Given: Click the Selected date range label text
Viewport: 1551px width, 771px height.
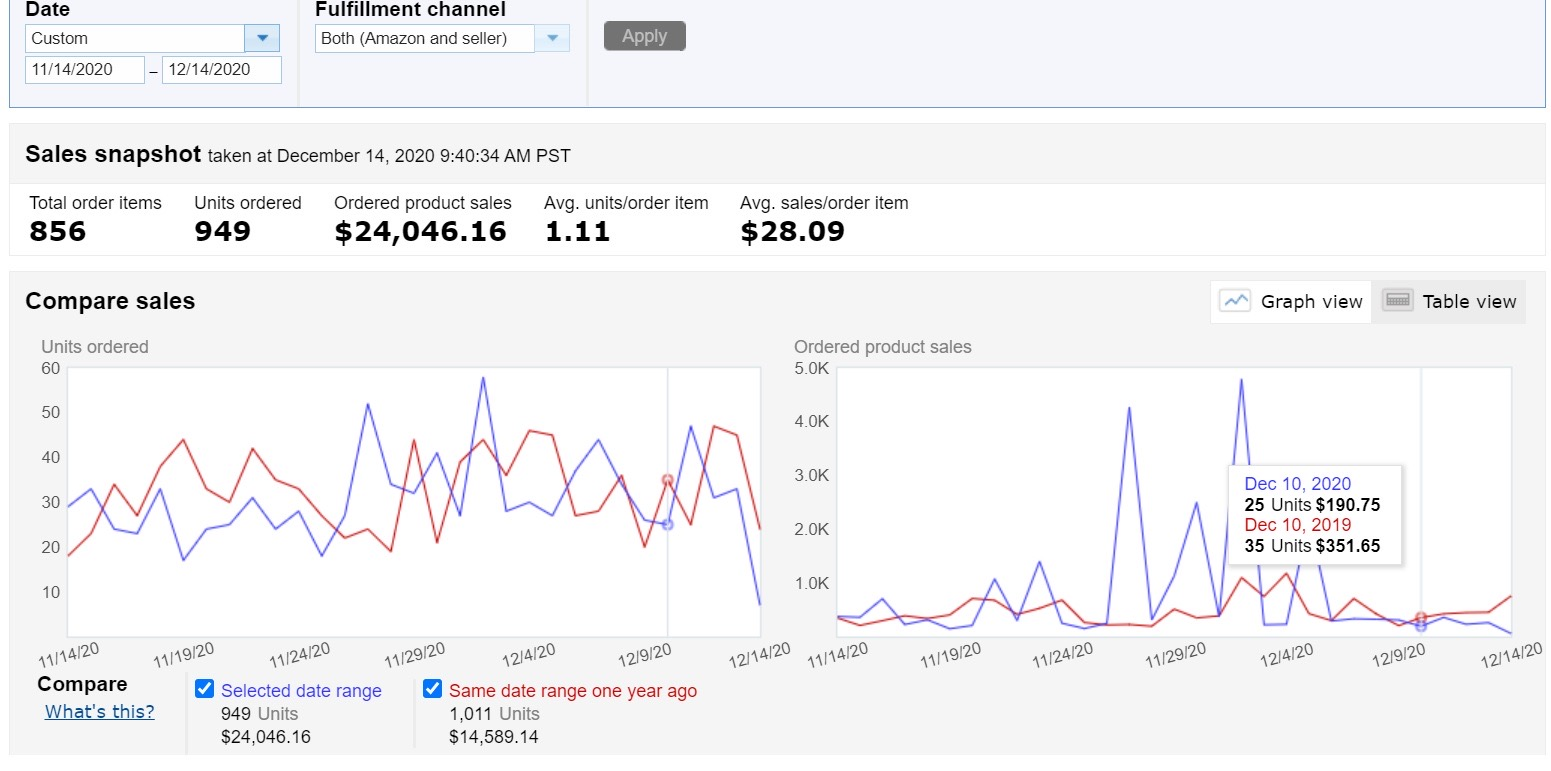Looking at the screenshot, I should tap(301, 691).
